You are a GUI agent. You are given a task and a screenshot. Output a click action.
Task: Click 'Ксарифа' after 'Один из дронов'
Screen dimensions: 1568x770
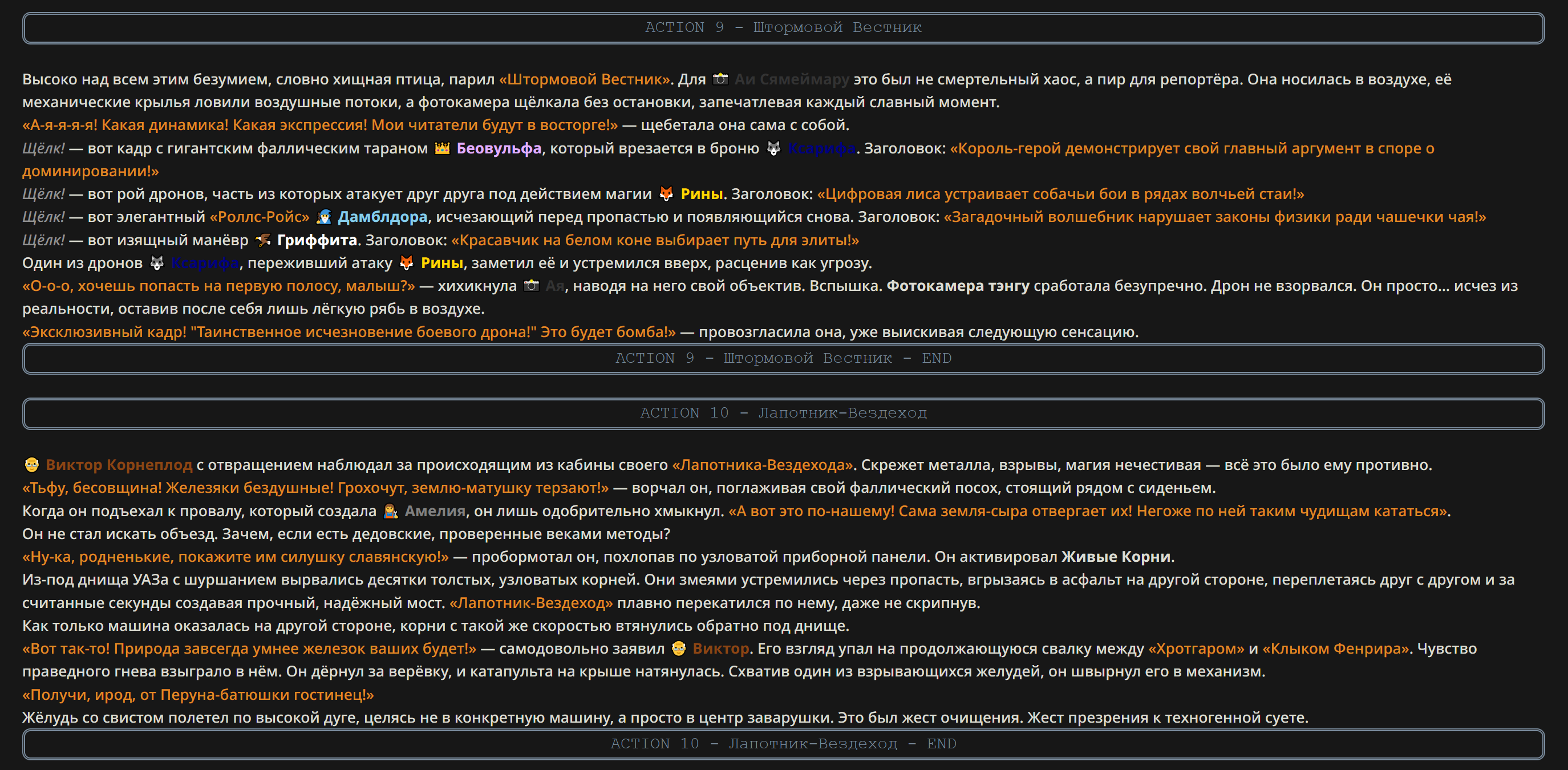(x=205, y=263)
